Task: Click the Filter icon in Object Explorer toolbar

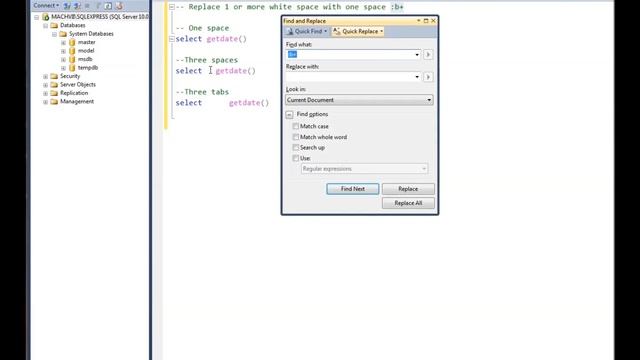Action: [x=98, y=6]
